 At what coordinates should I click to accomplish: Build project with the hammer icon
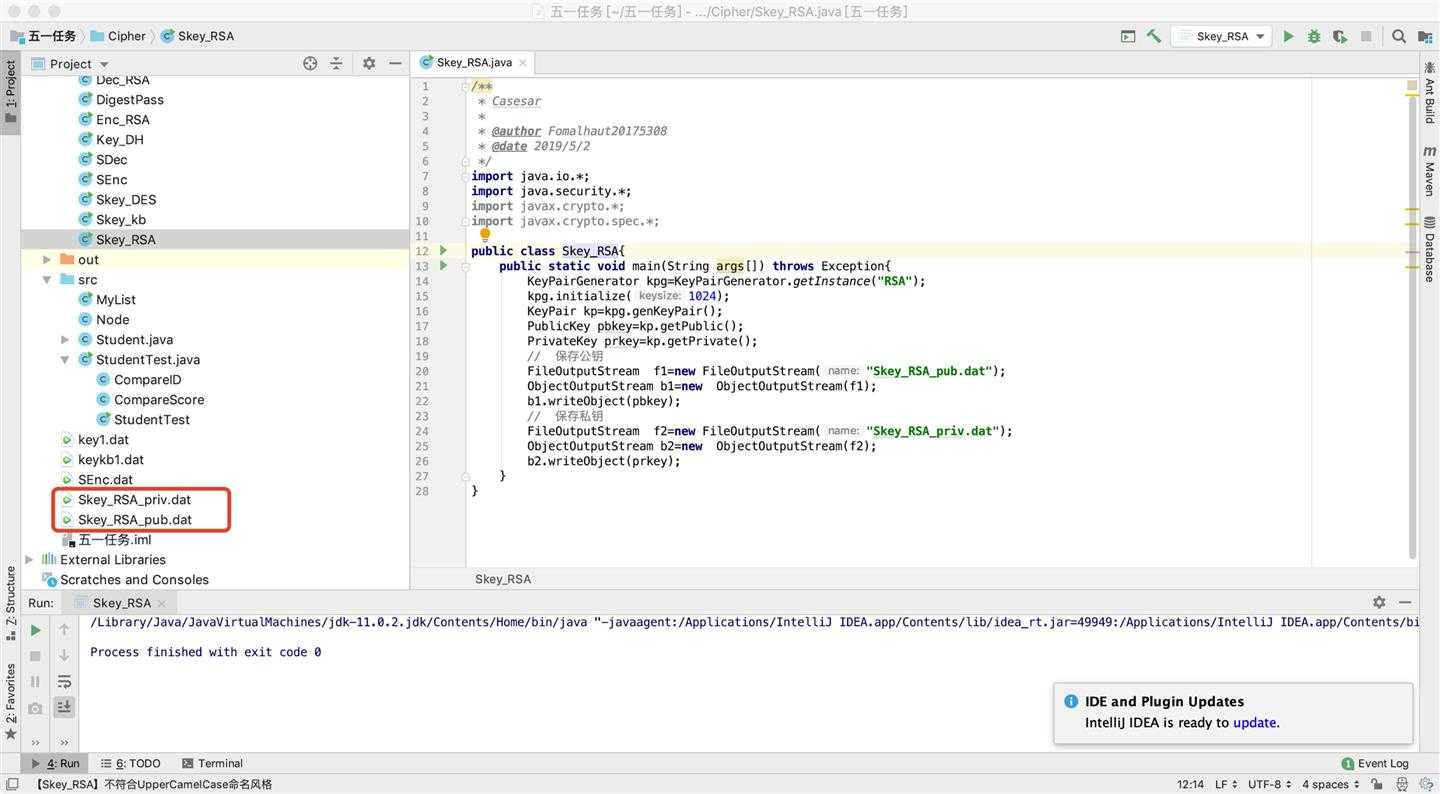(x=1154, y=36)
